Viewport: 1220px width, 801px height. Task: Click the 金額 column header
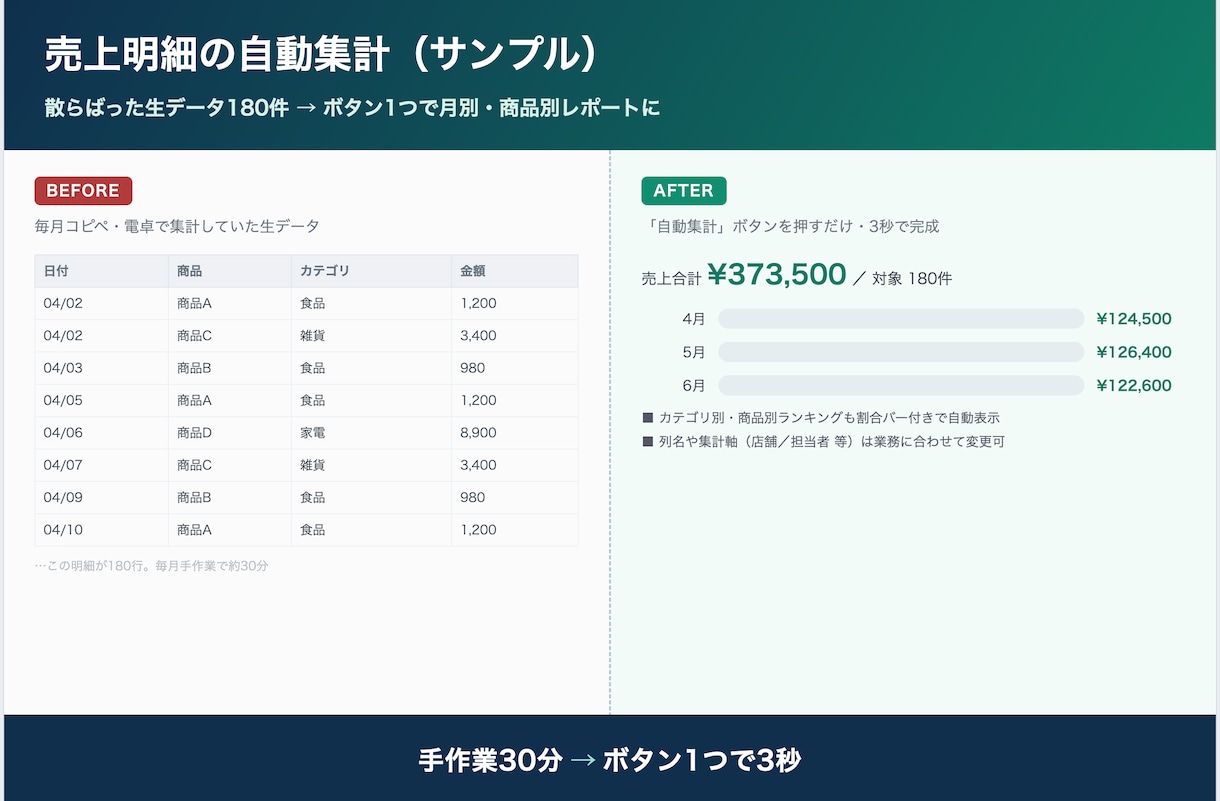(x=514, y=271)
